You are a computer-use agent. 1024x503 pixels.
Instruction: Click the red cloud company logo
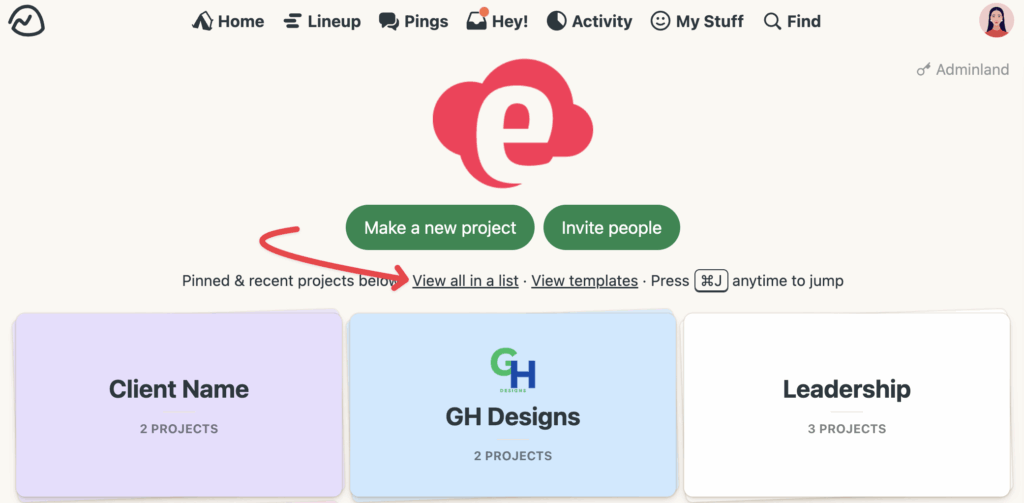pos(512,121)
